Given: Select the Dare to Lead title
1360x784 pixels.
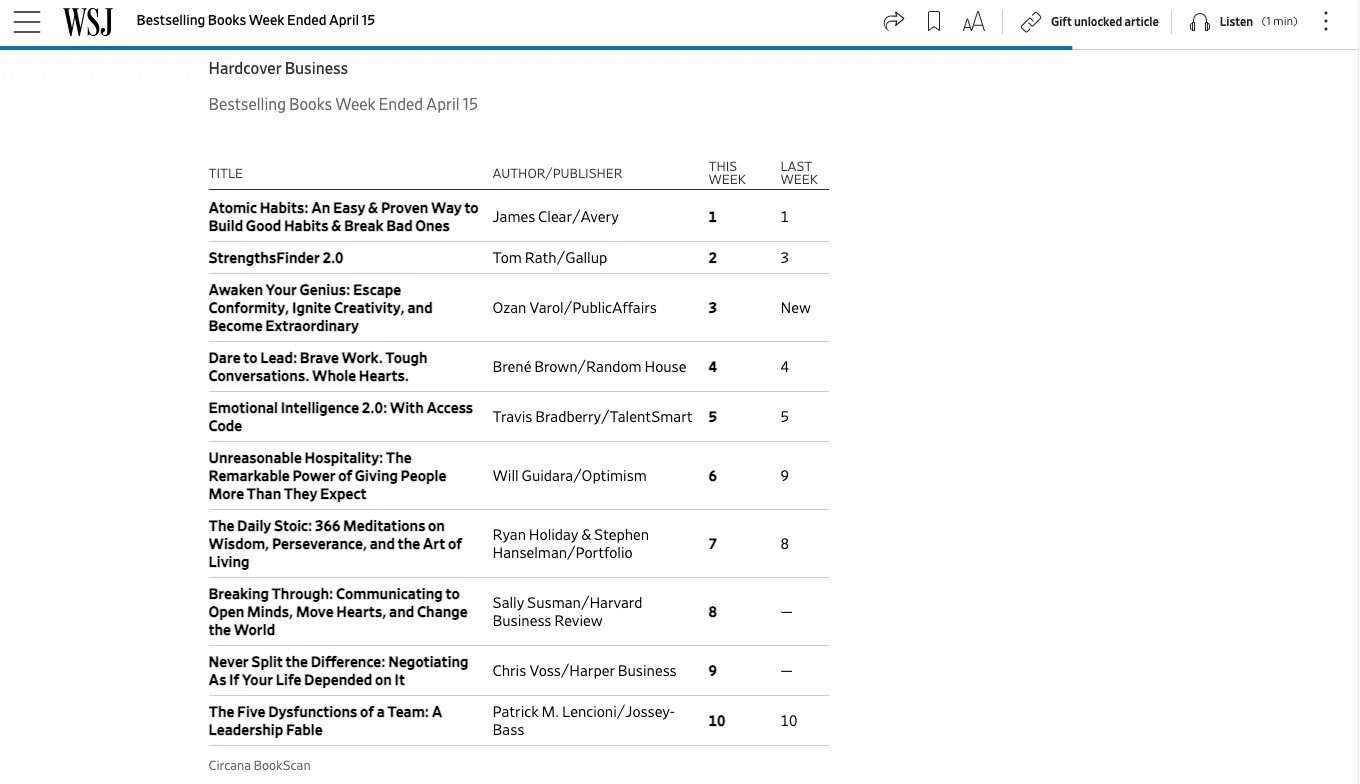Looking at the screenshot, I should pyautogui.click(x=317, y=367).
